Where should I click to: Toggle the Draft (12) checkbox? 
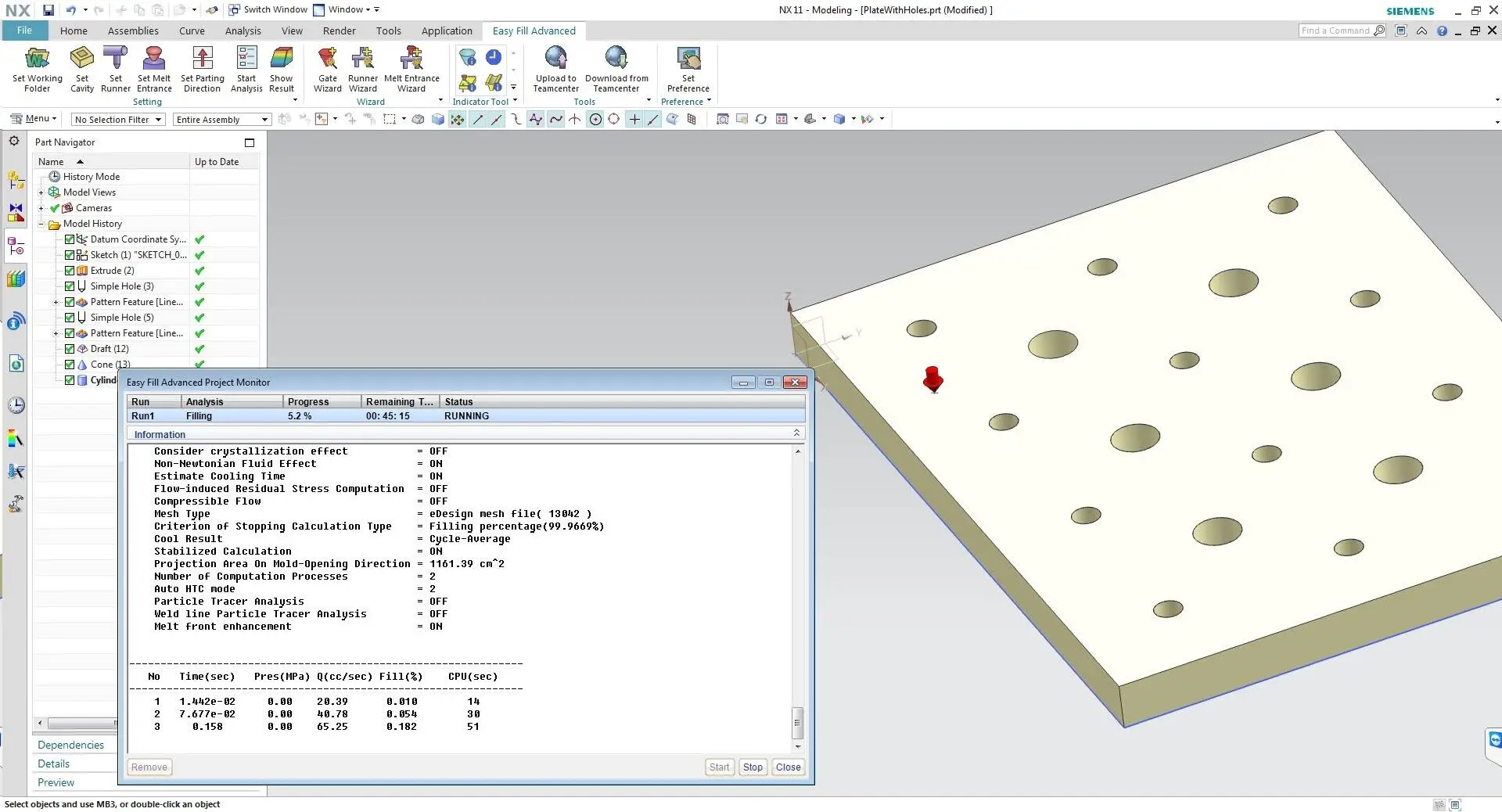coord(70,349)
